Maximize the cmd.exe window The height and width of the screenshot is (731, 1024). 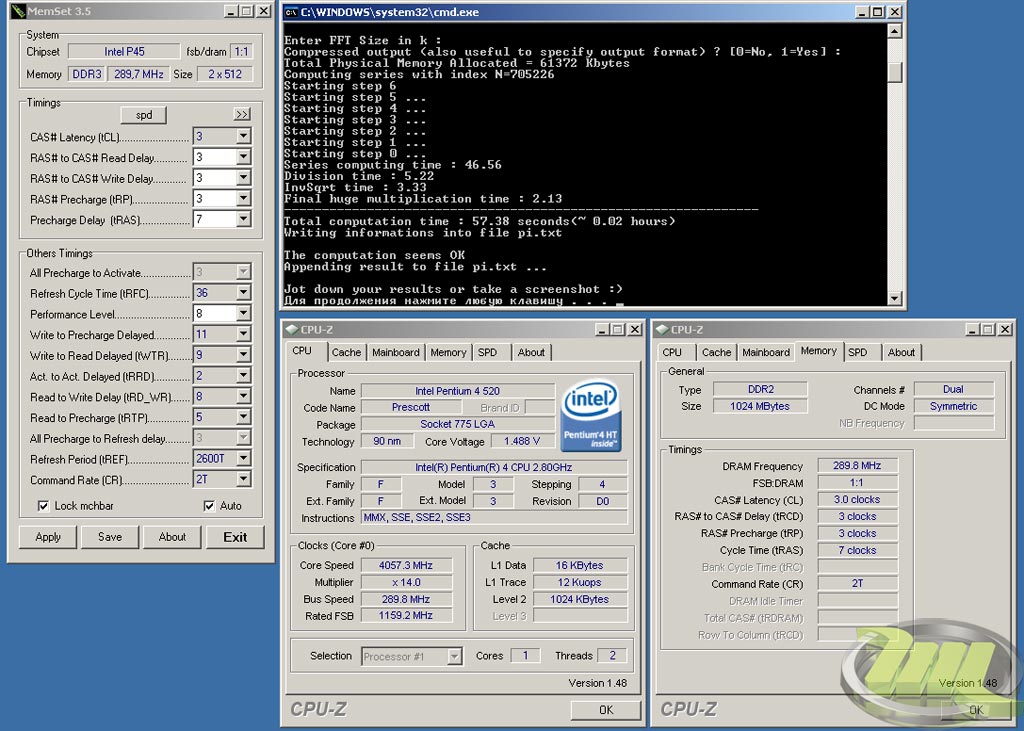pyautogui.click(x=878, y=12)
